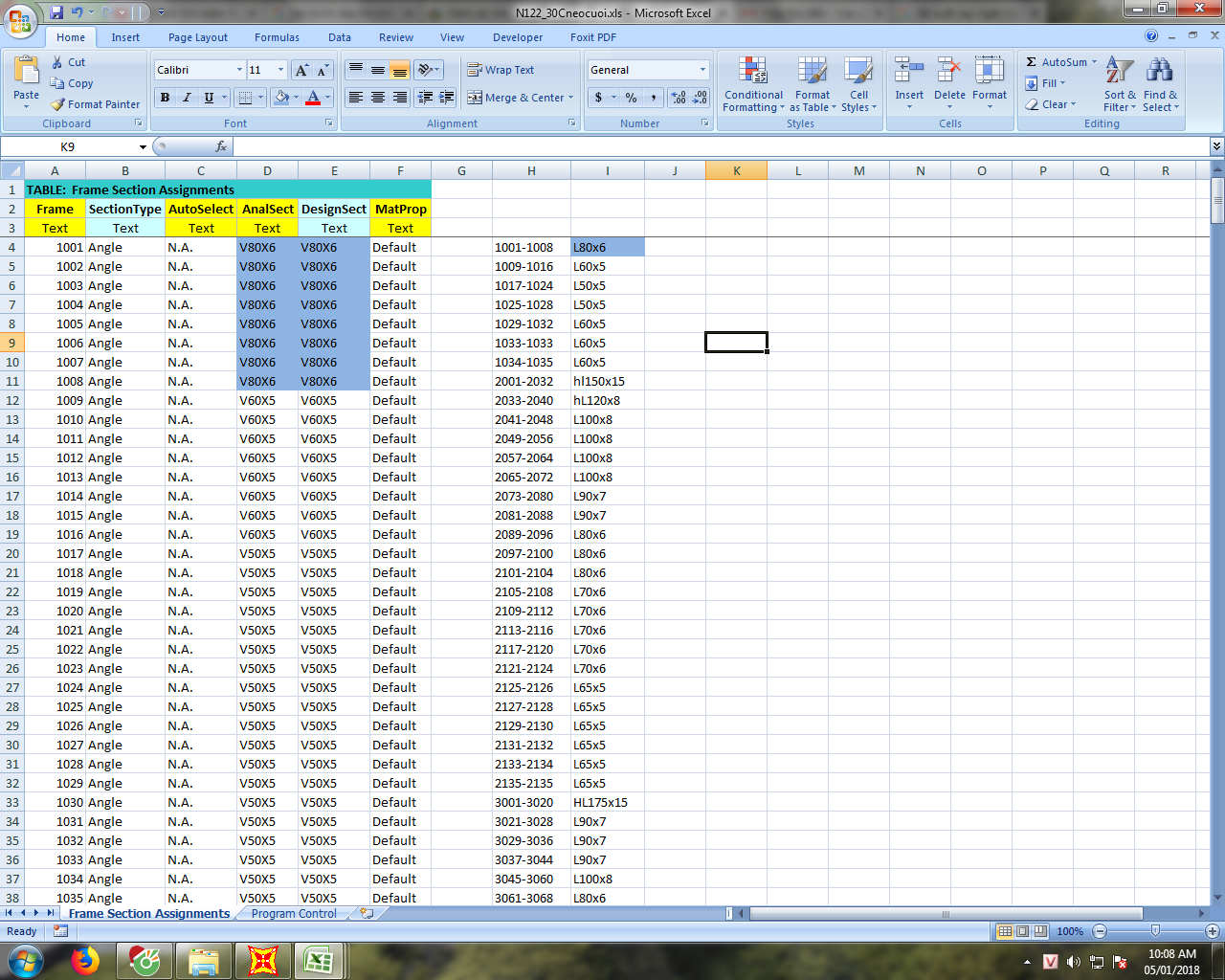Click the Insert Cells icon
The height and width of the screenshot is (980, 1225).
click(908, 72)
